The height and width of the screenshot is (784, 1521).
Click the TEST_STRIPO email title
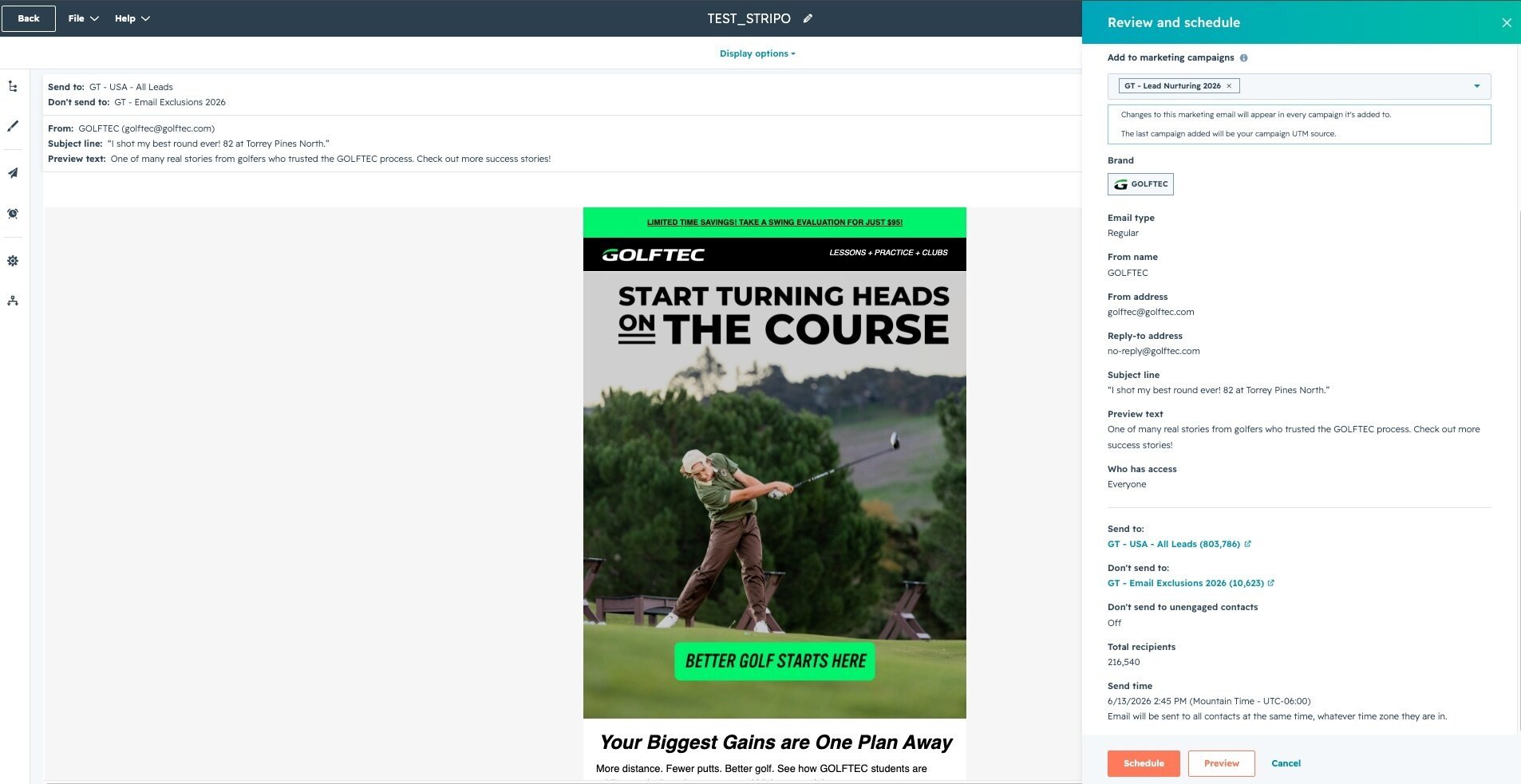[749, 18]
